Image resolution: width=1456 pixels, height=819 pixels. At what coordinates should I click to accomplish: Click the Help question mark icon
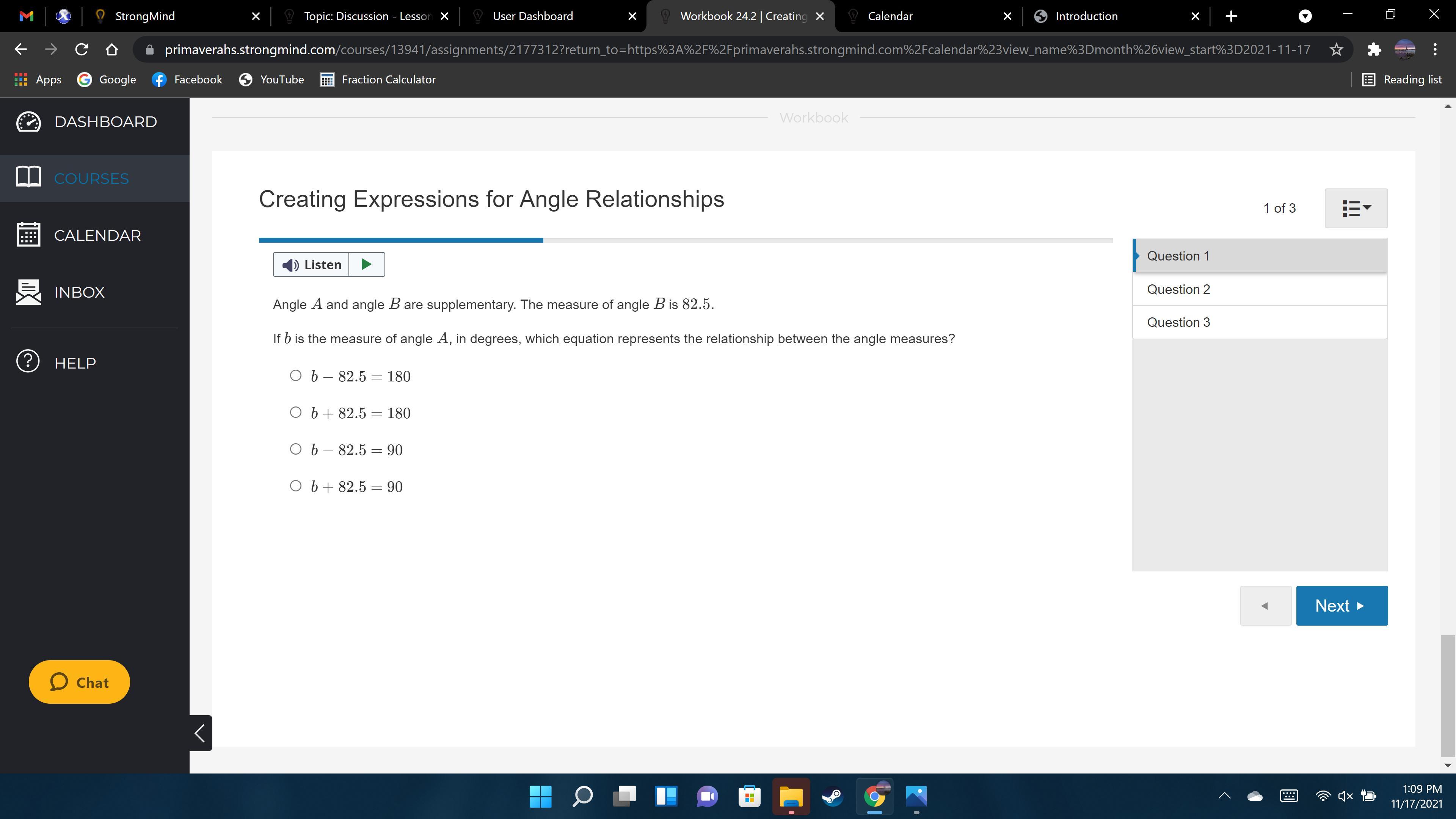(28, 362)
